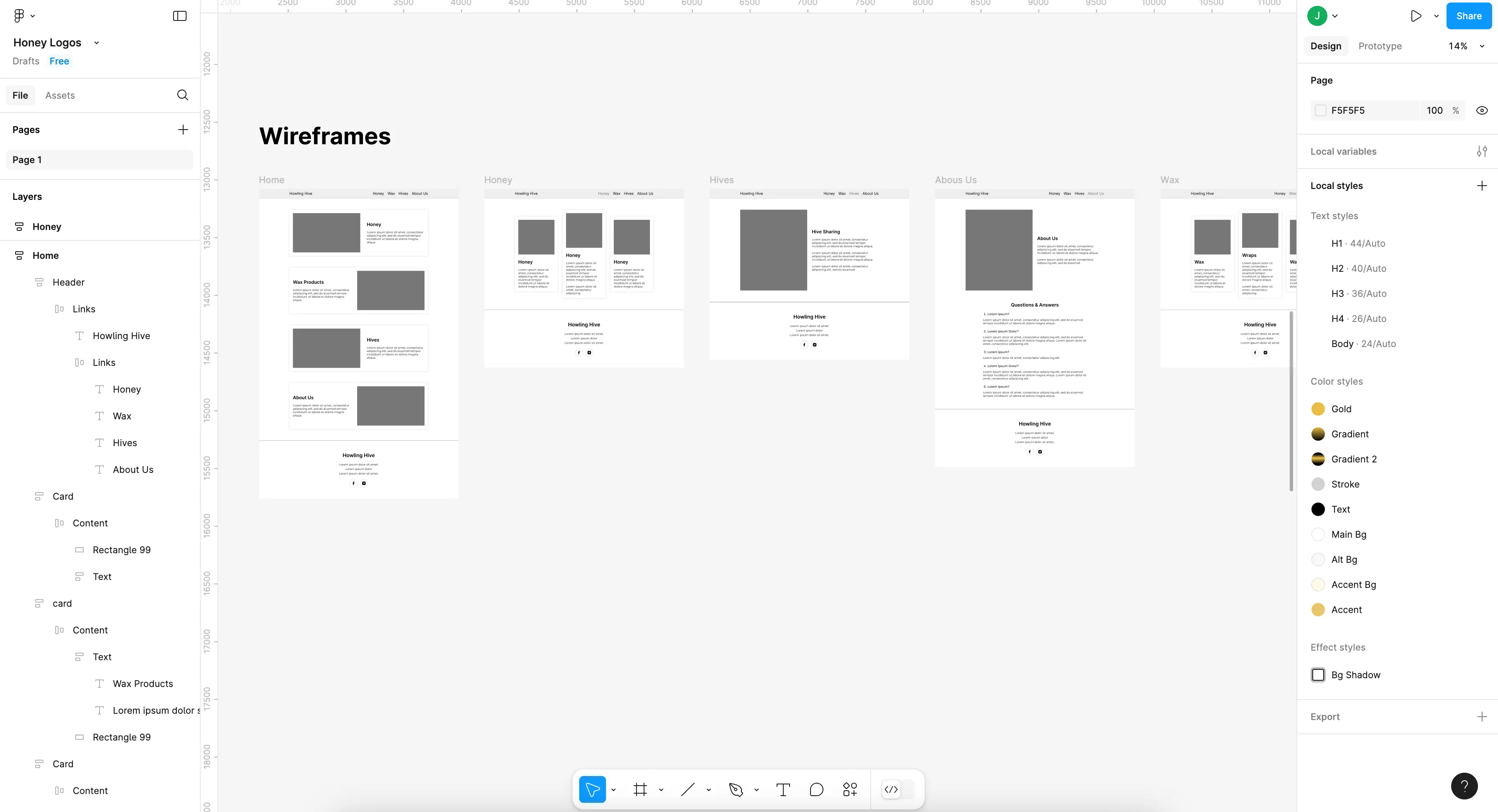
Task: Click the Gradient 2 color swatch
Action: tap(1318, 459)
